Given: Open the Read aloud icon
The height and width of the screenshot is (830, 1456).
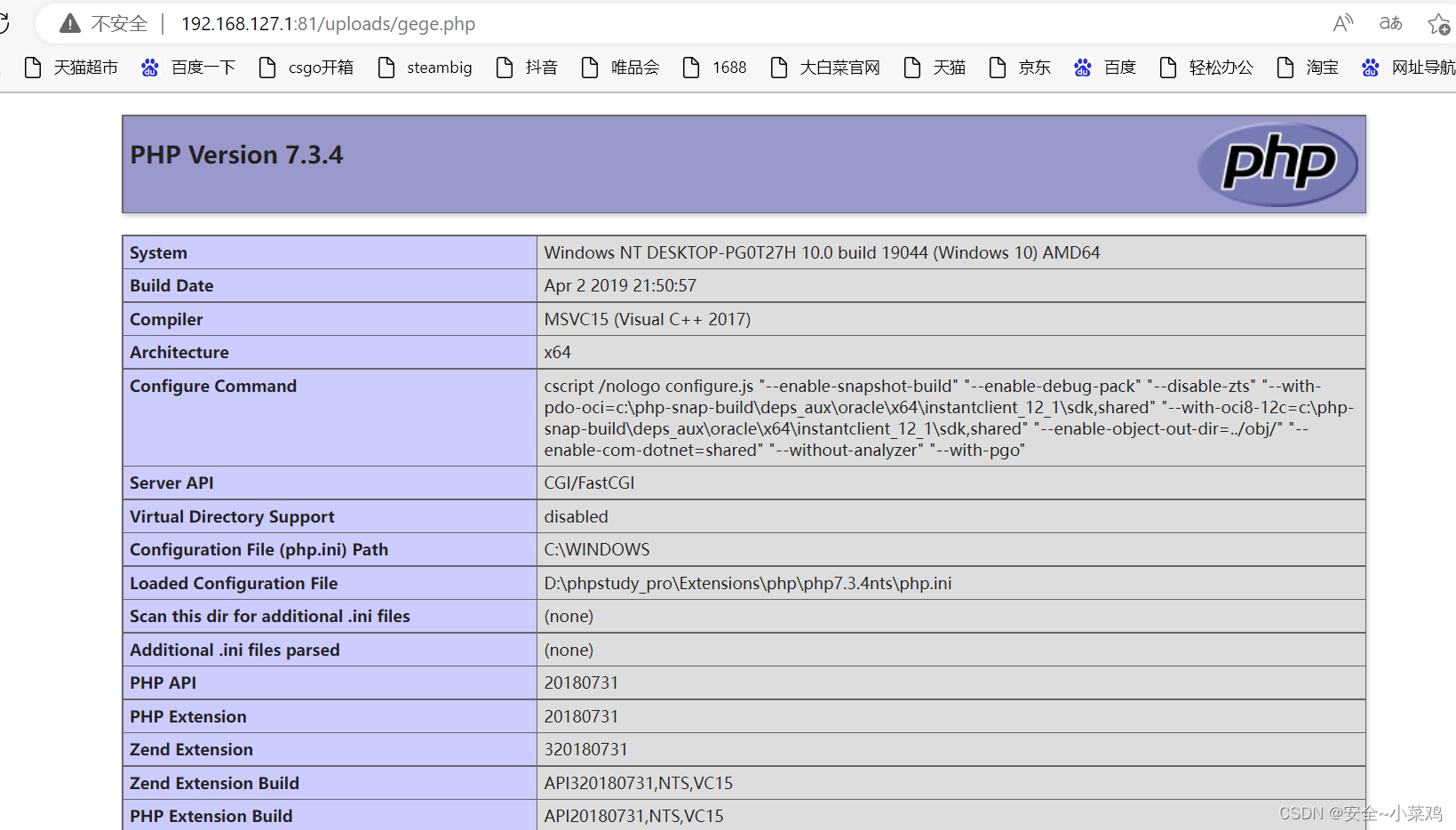Looking at the screenshot, I should 1343,23.
